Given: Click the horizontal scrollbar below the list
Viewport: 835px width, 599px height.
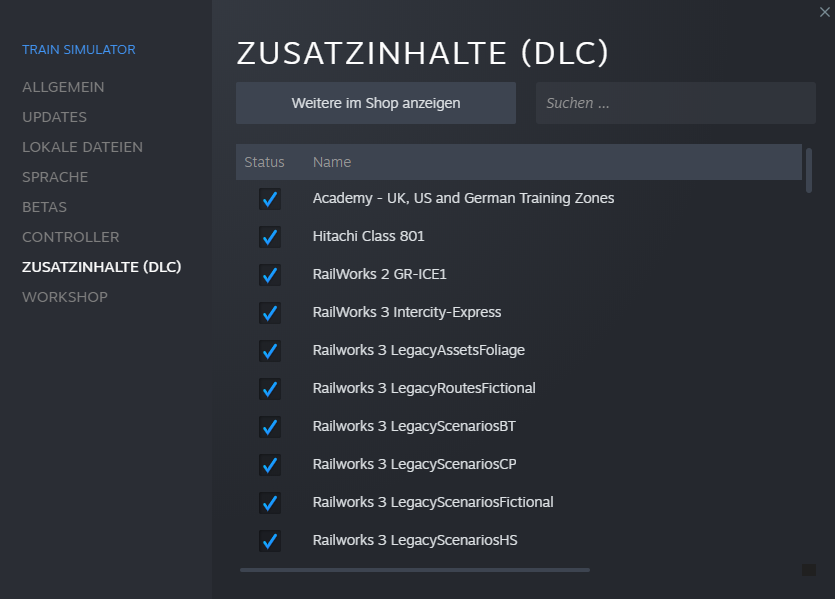Looking at the screenshot, I should coord(414,570).
